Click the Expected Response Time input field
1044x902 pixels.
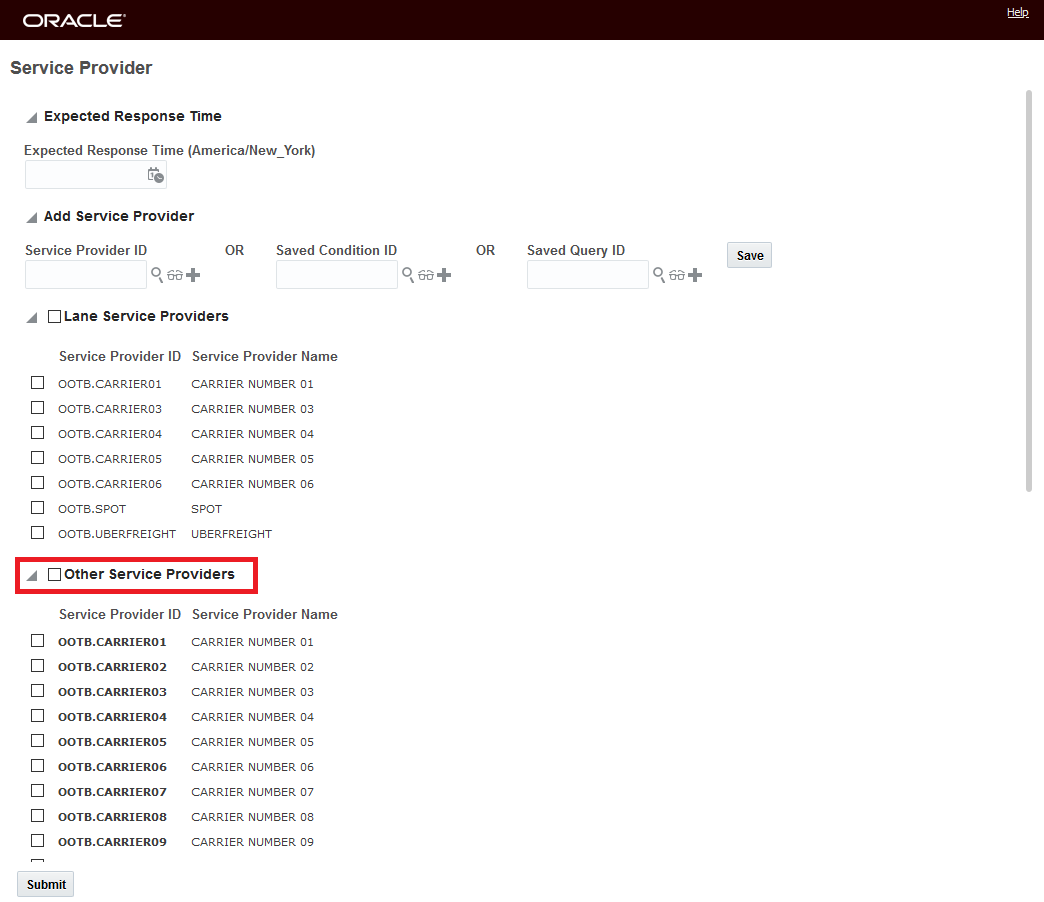tap(95, 175)
